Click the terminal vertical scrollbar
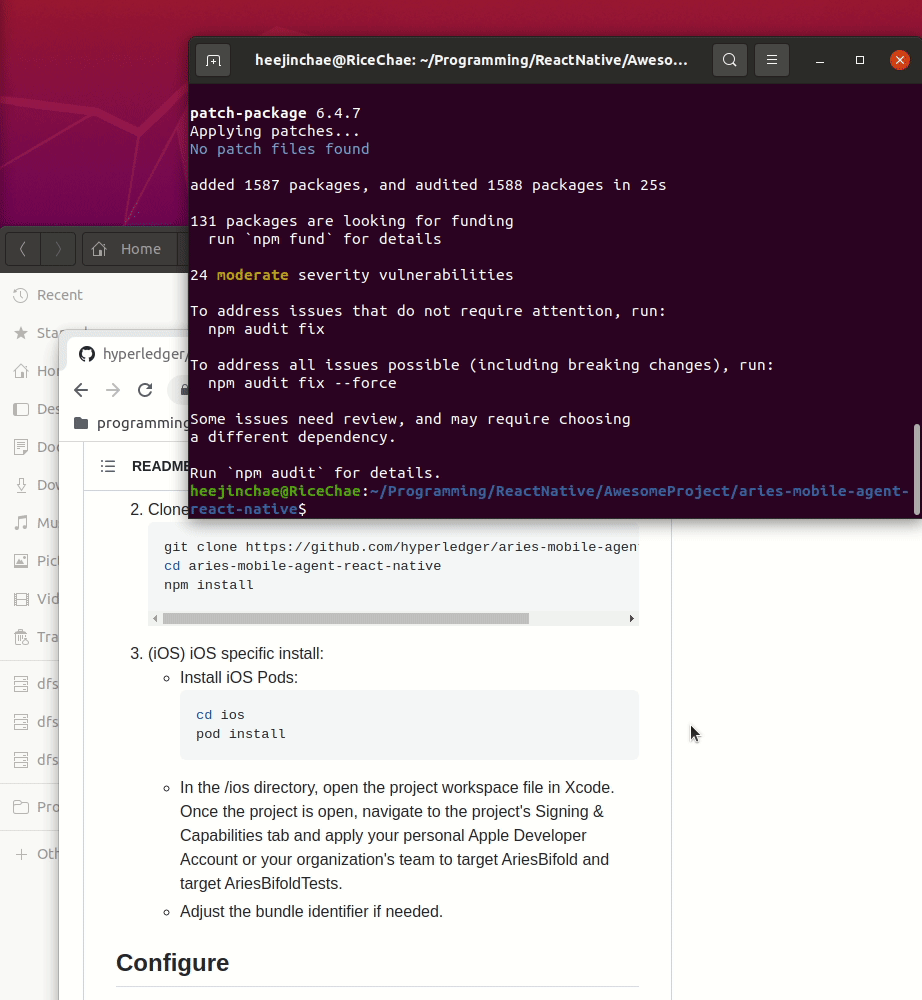The width and height of the screenshot is (922, 1000). tap(917, 469)
